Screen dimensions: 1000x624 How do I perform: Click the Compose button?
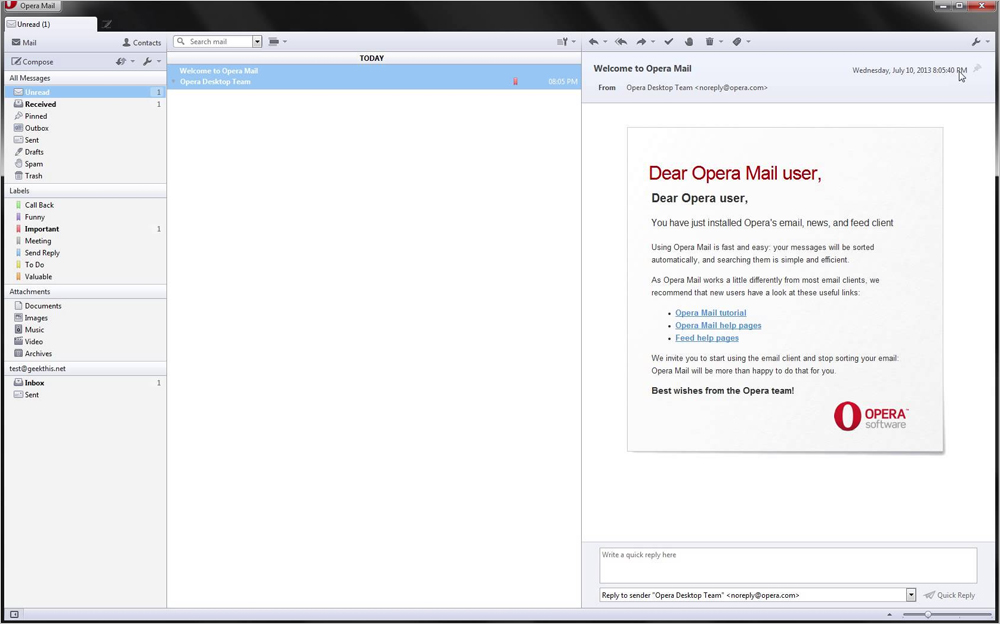pos(33,62)
